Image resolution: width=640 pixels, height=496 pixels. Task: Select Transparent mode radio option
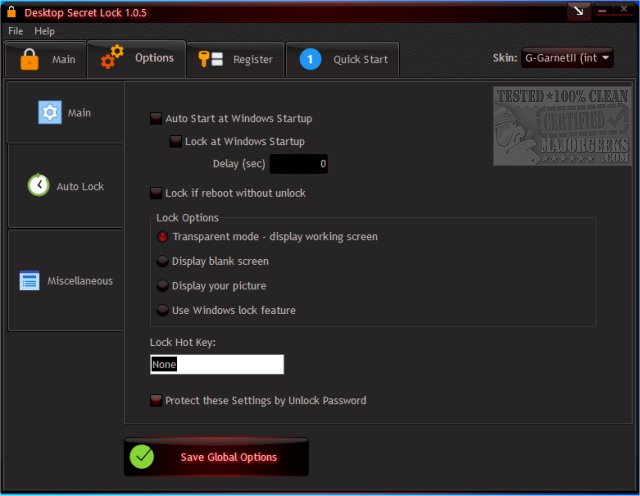pos(162,237)
